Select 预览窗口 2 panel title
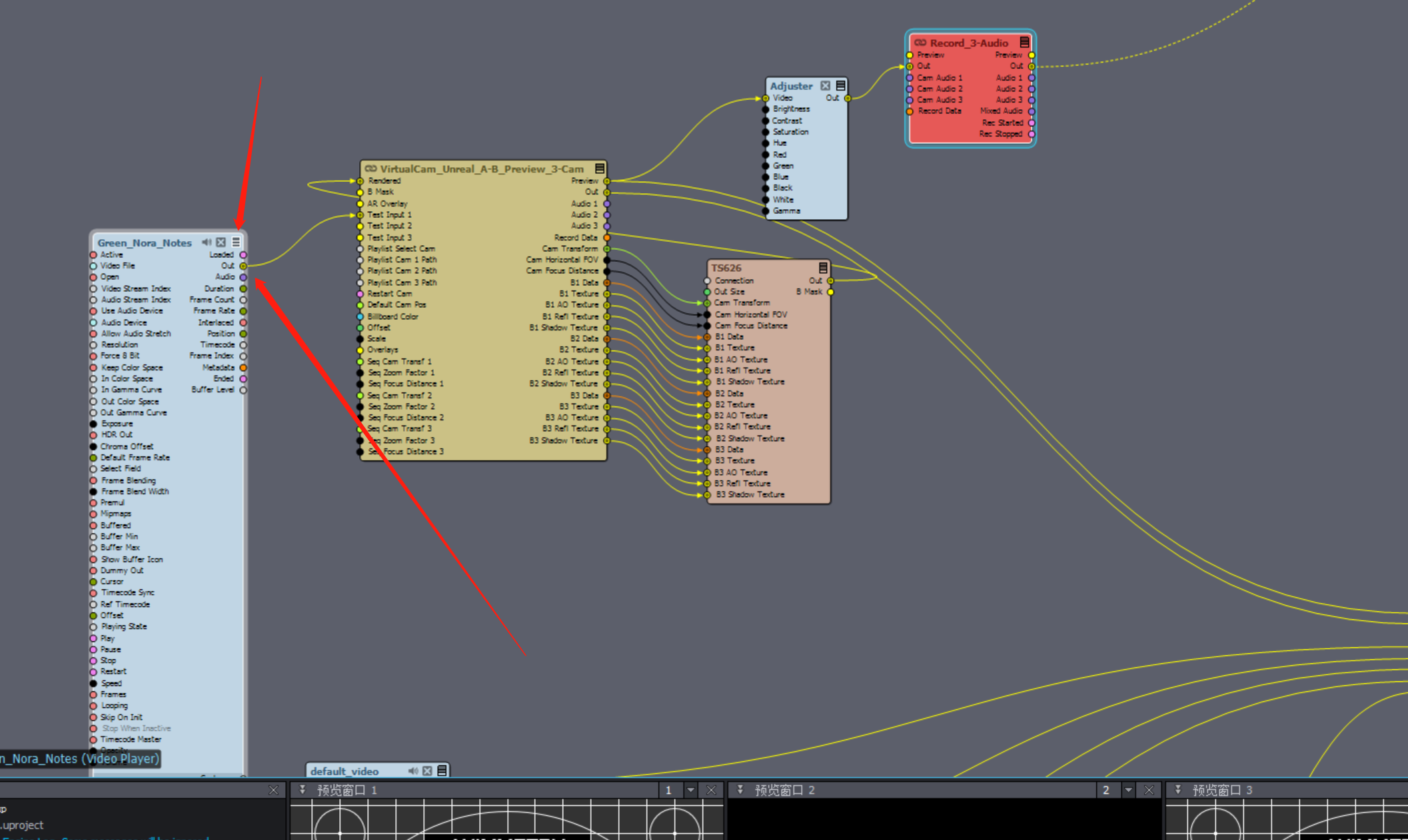The image size is (1408, 840). pyautogui.click(x=784, y=790)
